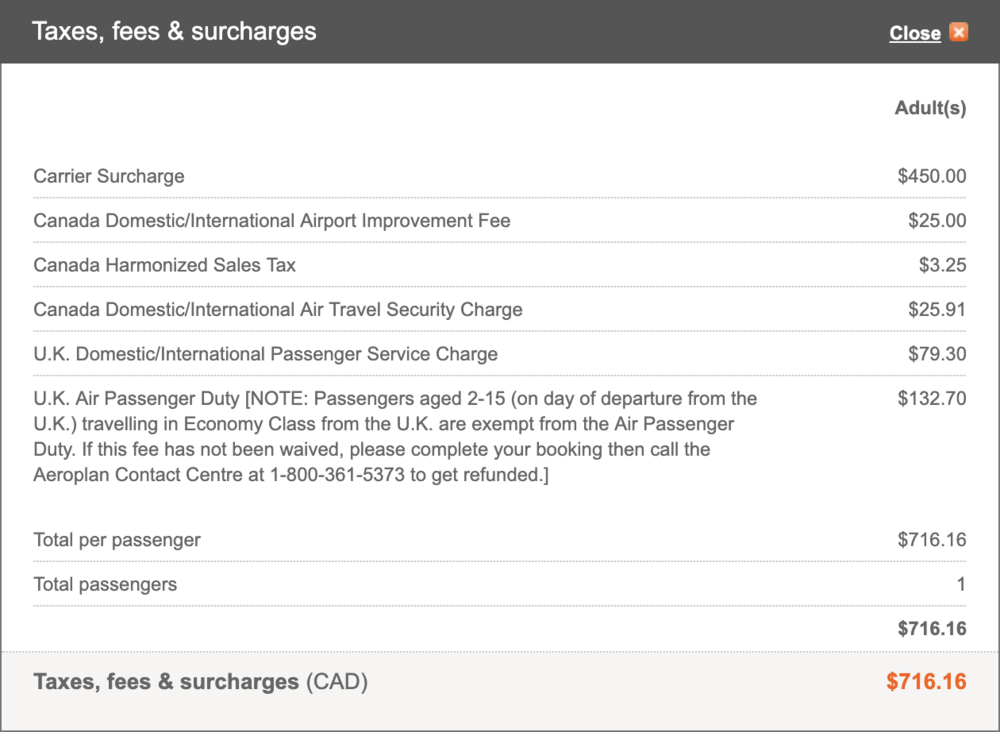1000x732 pixels.
Task: Click the U.K. Air Passenger Duty note text
Action: [x=395, y=437]
